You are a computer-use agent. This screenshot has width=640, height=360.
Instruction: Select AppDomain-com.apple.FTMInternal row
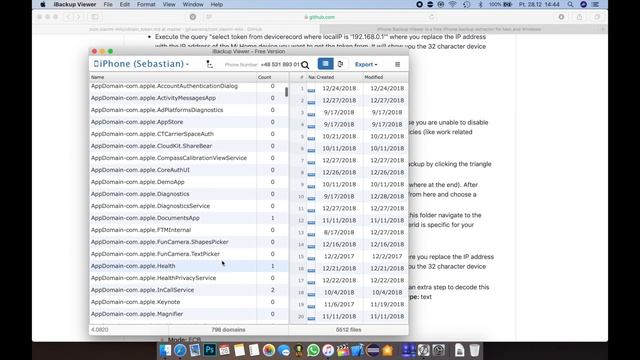(x=189, y=230)
